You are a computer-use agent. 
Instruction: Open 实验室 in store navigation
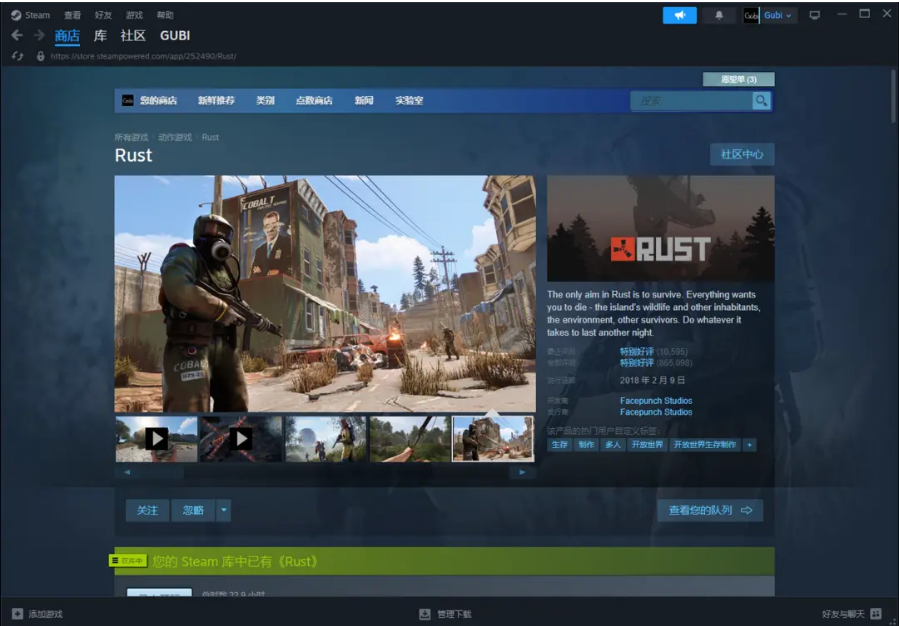click(x=409, y=100)
